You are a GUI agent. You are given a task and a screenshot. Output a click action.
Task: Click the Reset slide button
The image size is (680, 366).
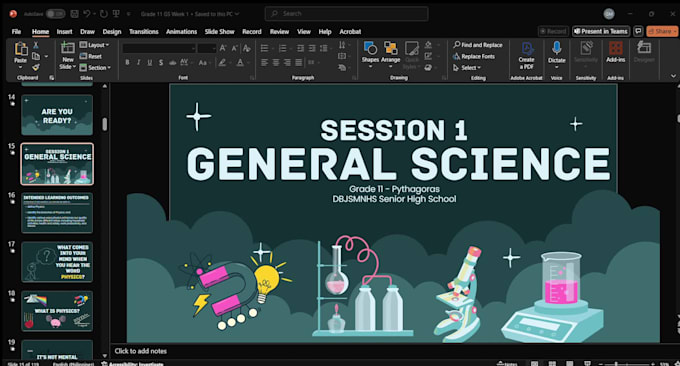91,56
